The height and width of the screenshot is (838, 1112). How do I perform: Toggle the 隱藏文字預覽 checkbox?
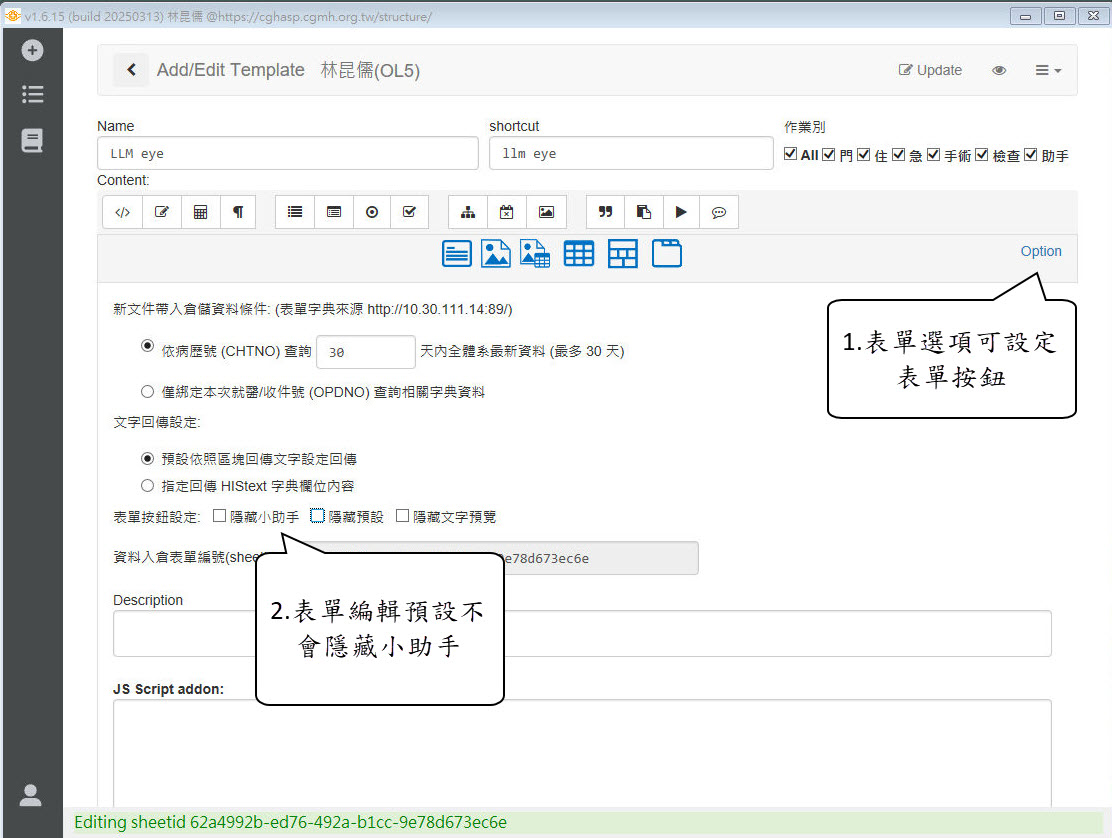(x=402, y=516)
